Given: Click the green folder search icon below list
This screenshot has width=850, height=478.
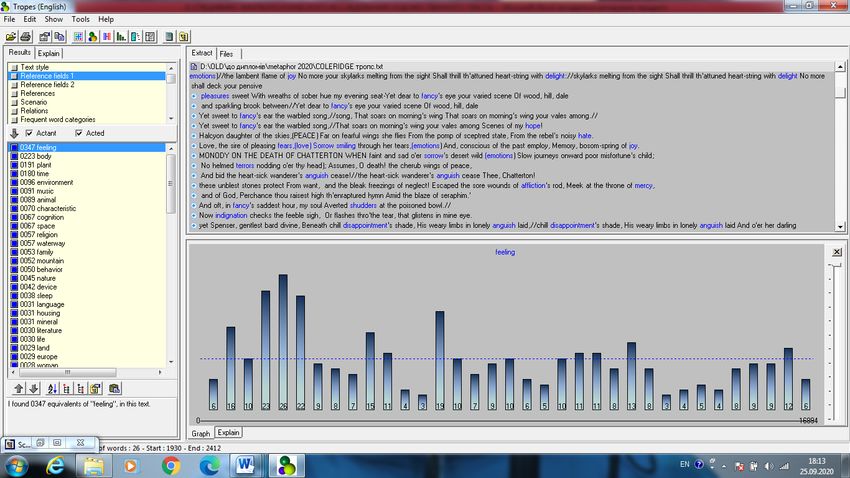Looking at the screenshot, I should point(114,389).
